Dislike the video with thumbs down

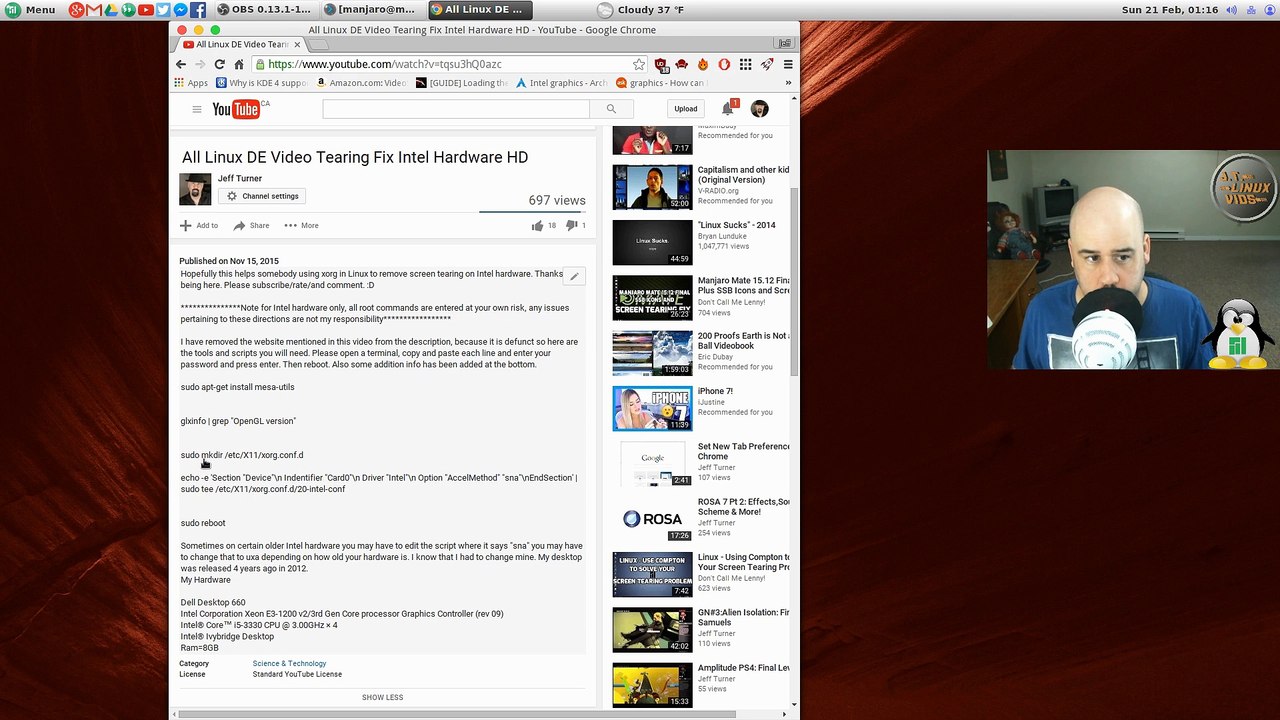[576, 226]
